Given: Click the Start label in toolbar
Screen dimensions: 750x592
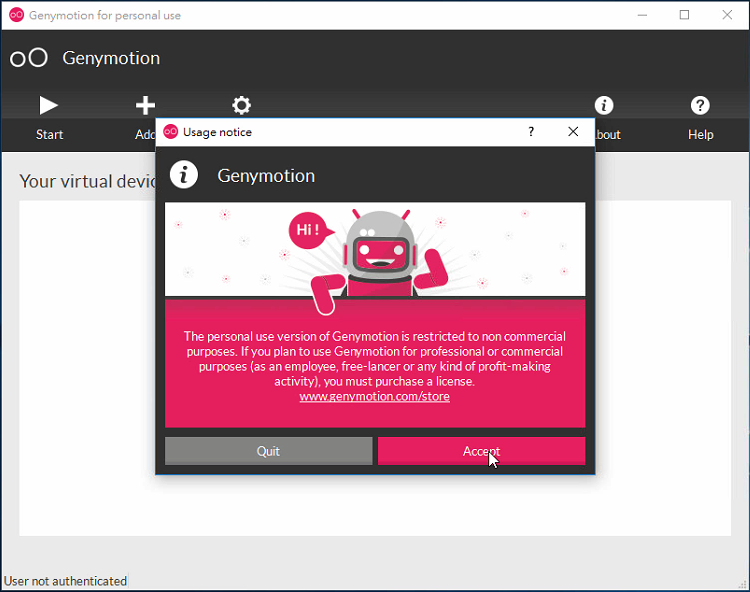Looking at the screenshot, I should (49, 135).
